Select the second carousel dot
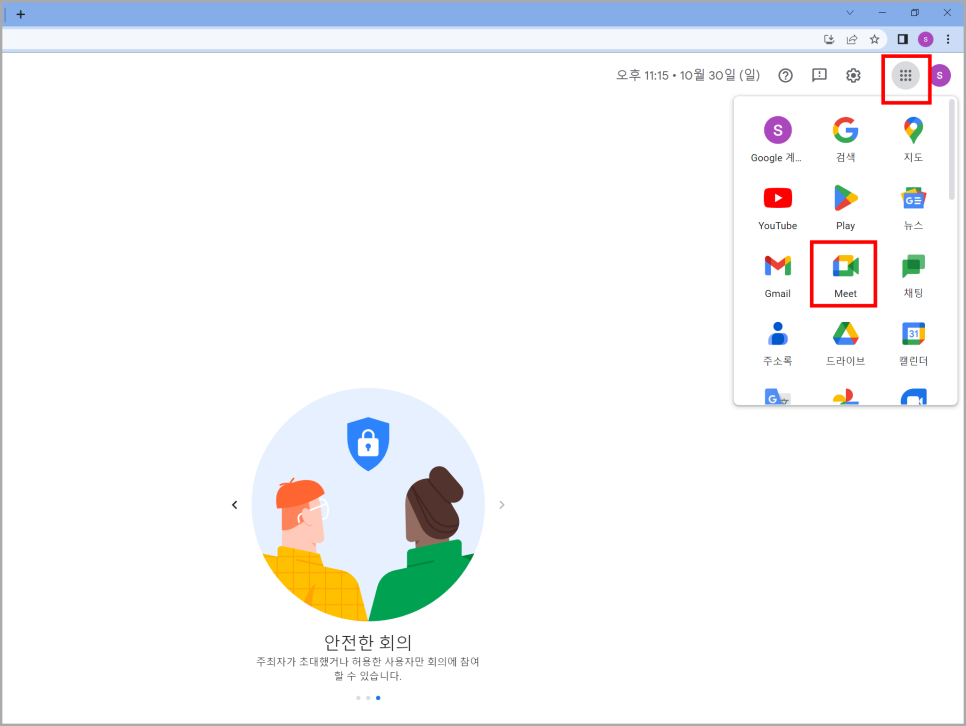This screenshot has width=966, height=726. (x=368, y=698)
